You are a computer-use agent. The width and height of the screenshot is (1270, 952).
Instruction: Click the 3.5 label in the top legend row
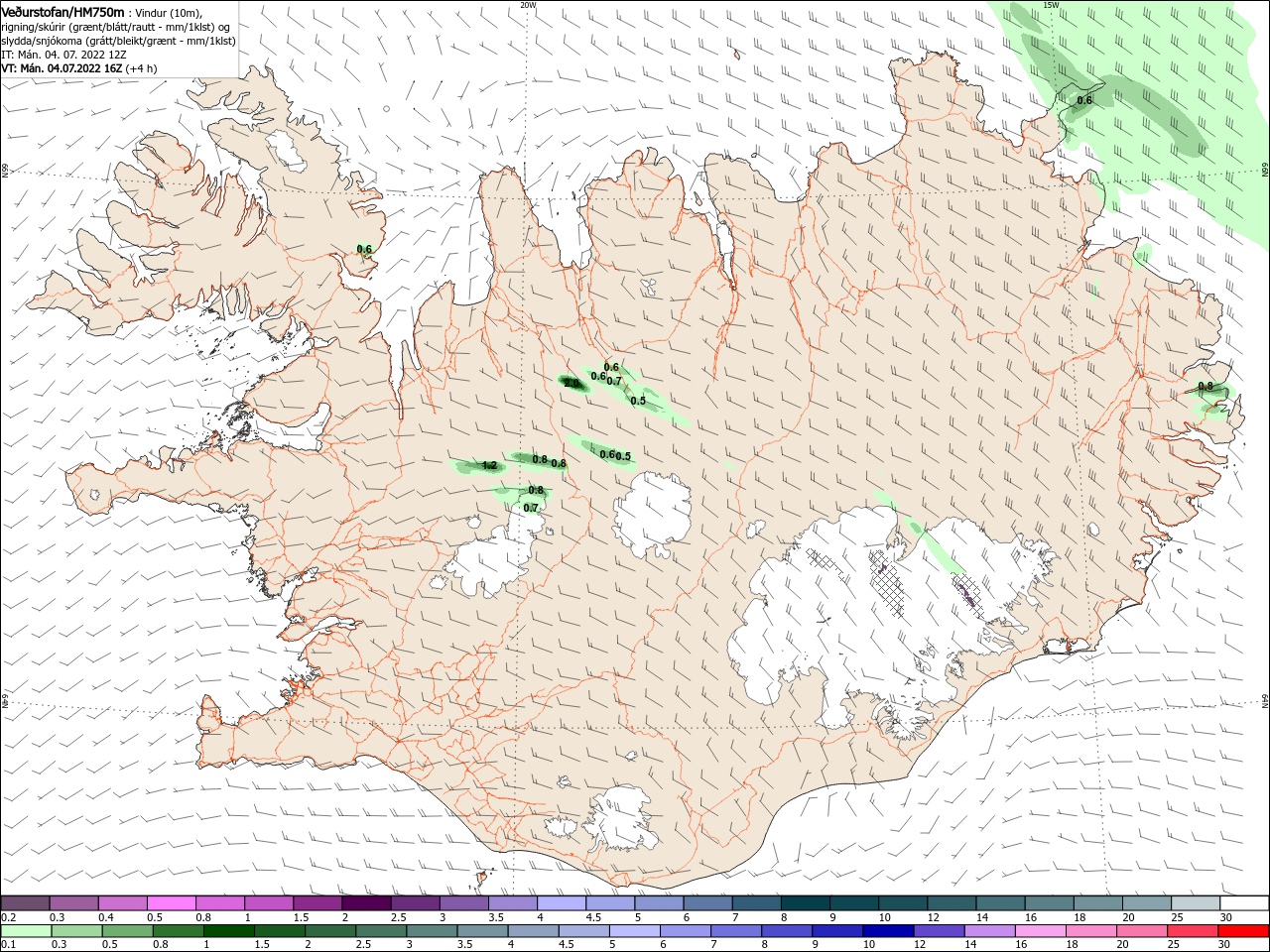pos(497,917)
